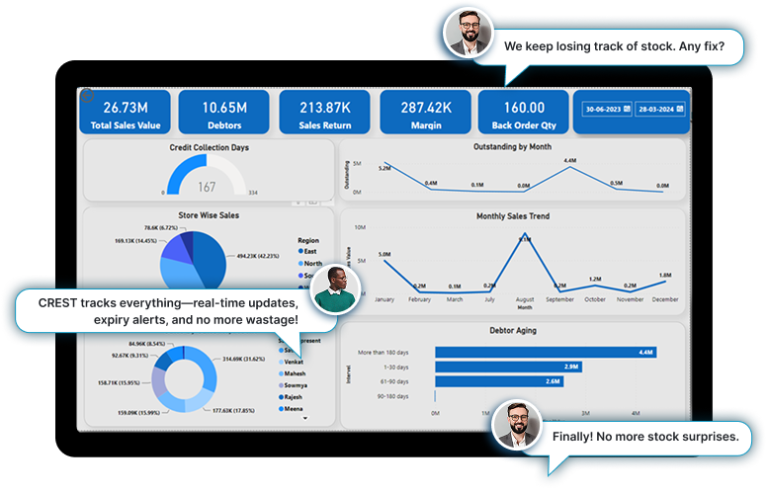Select the North region legend marker
Viewport: 768px width, 492px height.
pos(300,263)
